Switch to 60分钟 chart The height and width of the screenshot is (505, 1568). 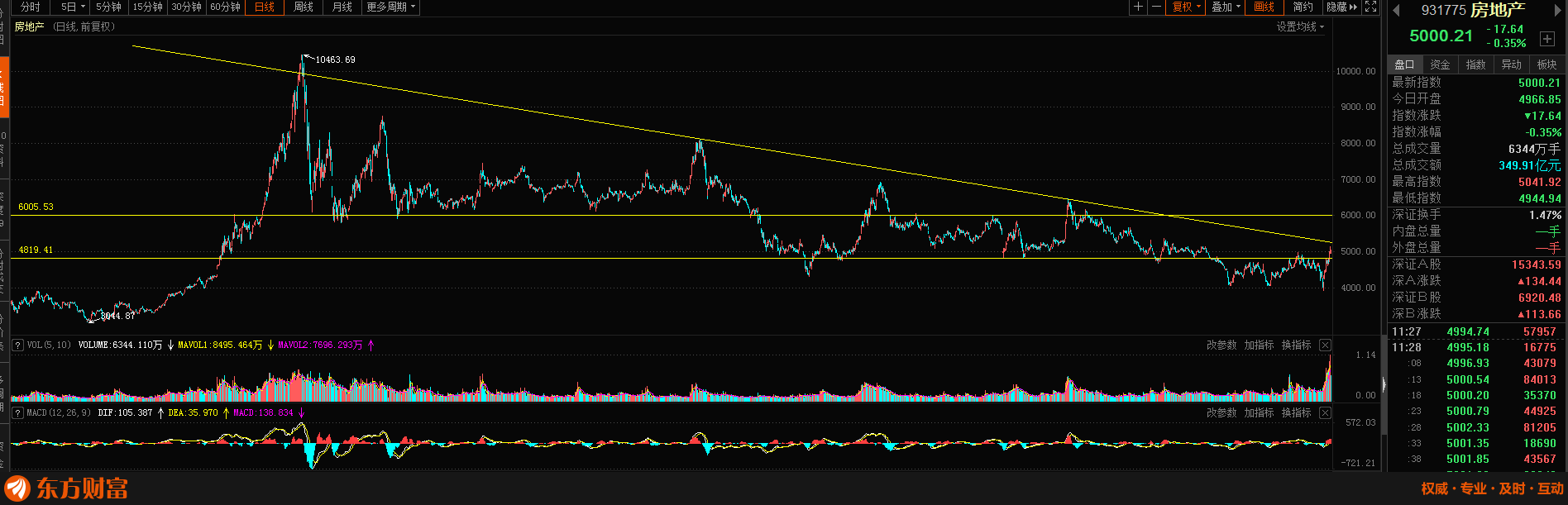click(225, 7)
